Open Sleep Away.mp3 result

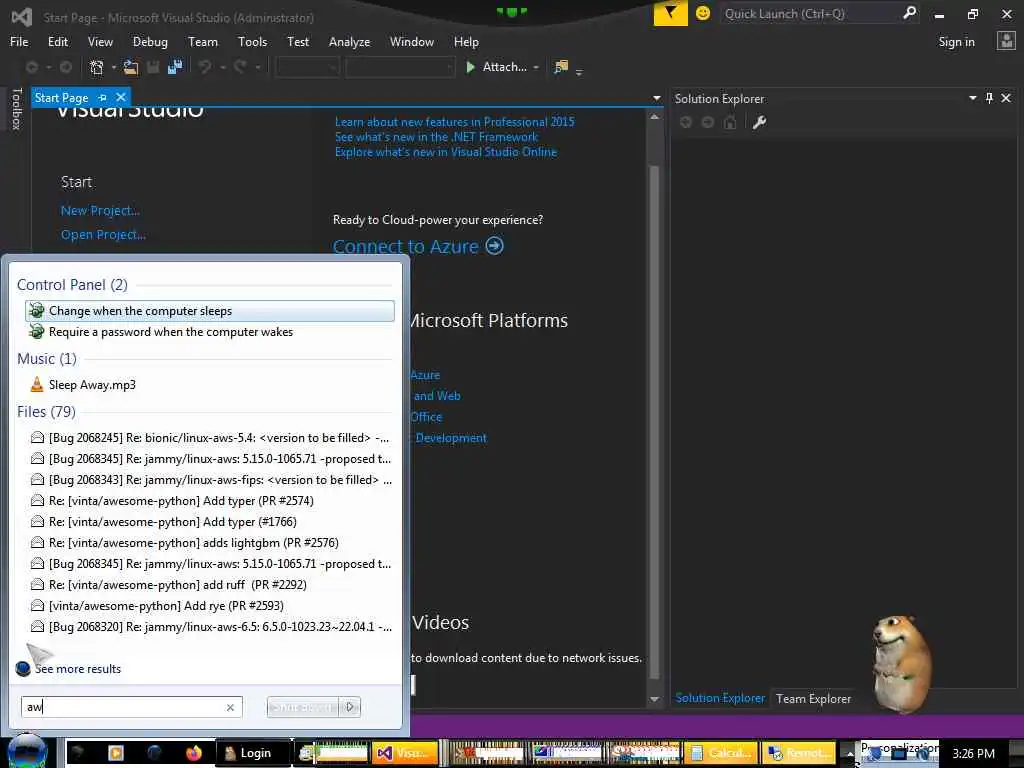(210, 385)
